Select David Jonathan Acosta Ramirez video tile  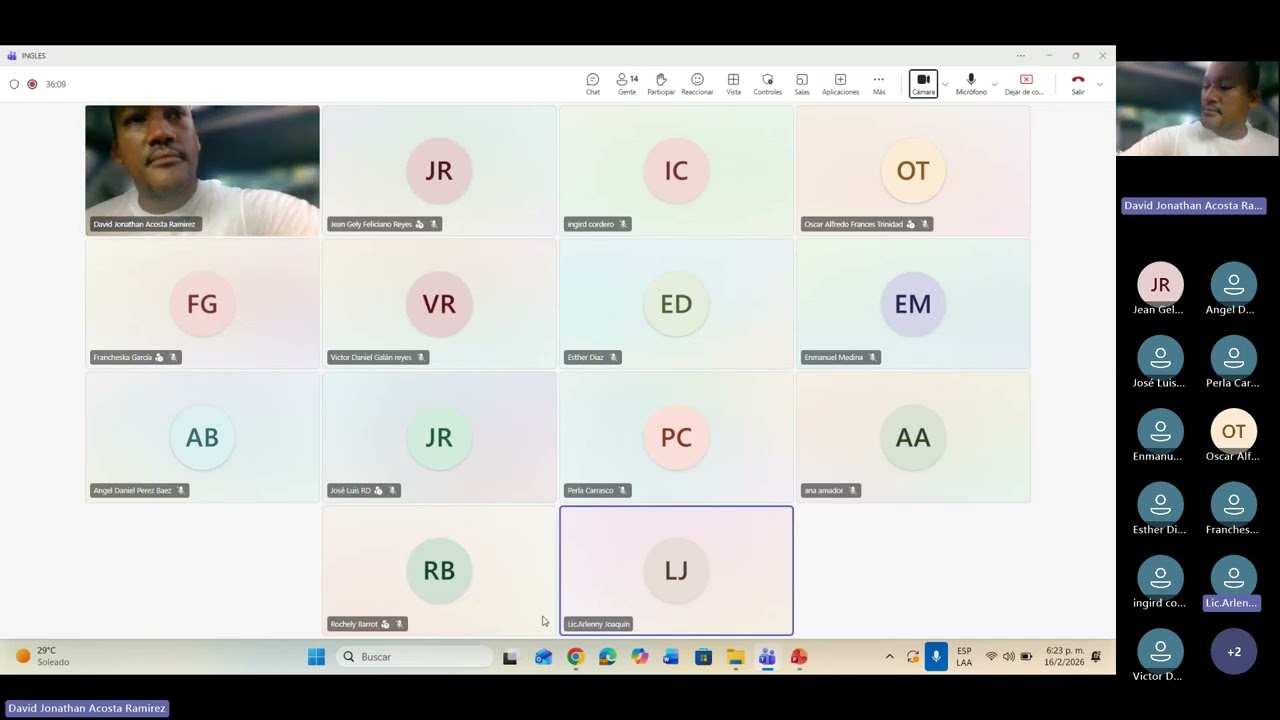coord(202,170)
